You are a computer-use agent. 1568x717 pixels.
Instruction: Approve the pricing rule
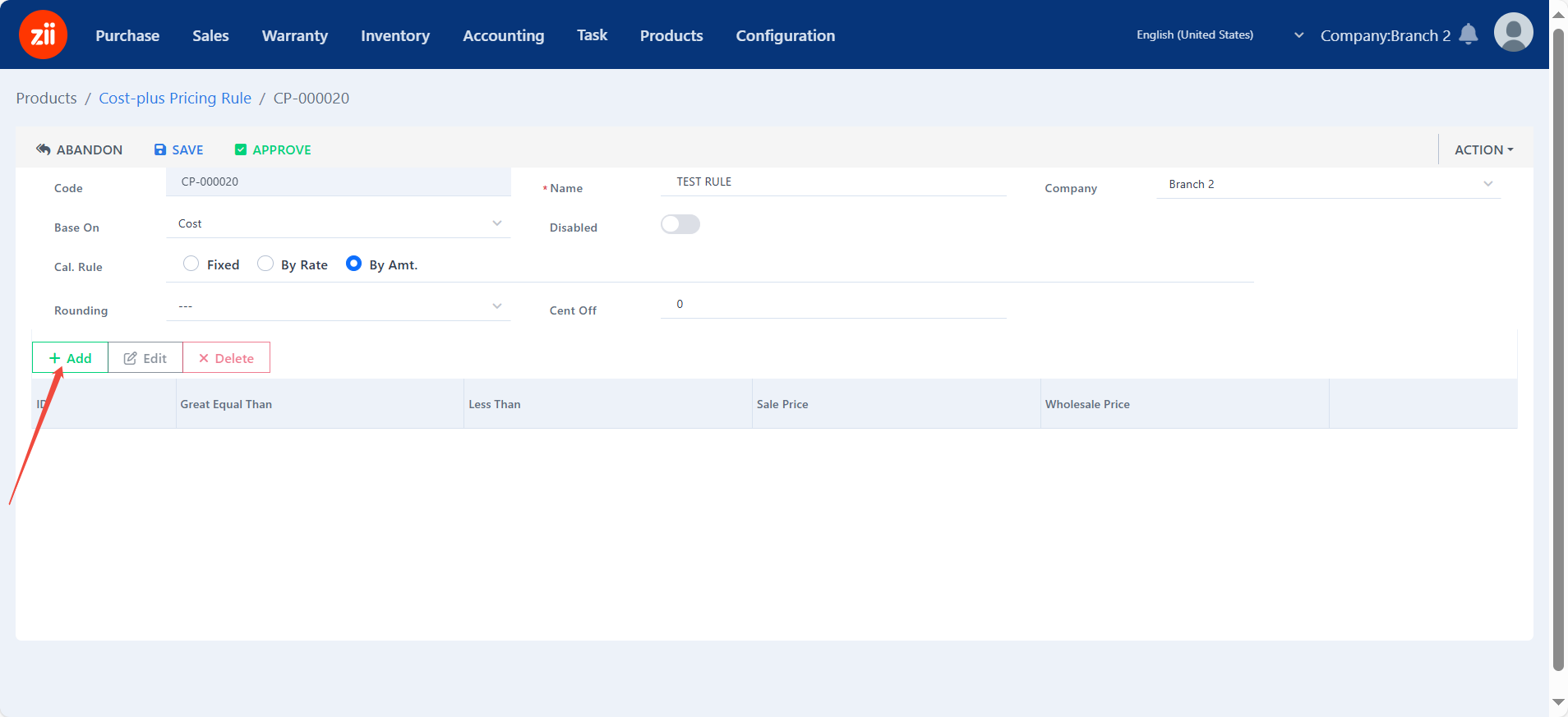point(273,149)
